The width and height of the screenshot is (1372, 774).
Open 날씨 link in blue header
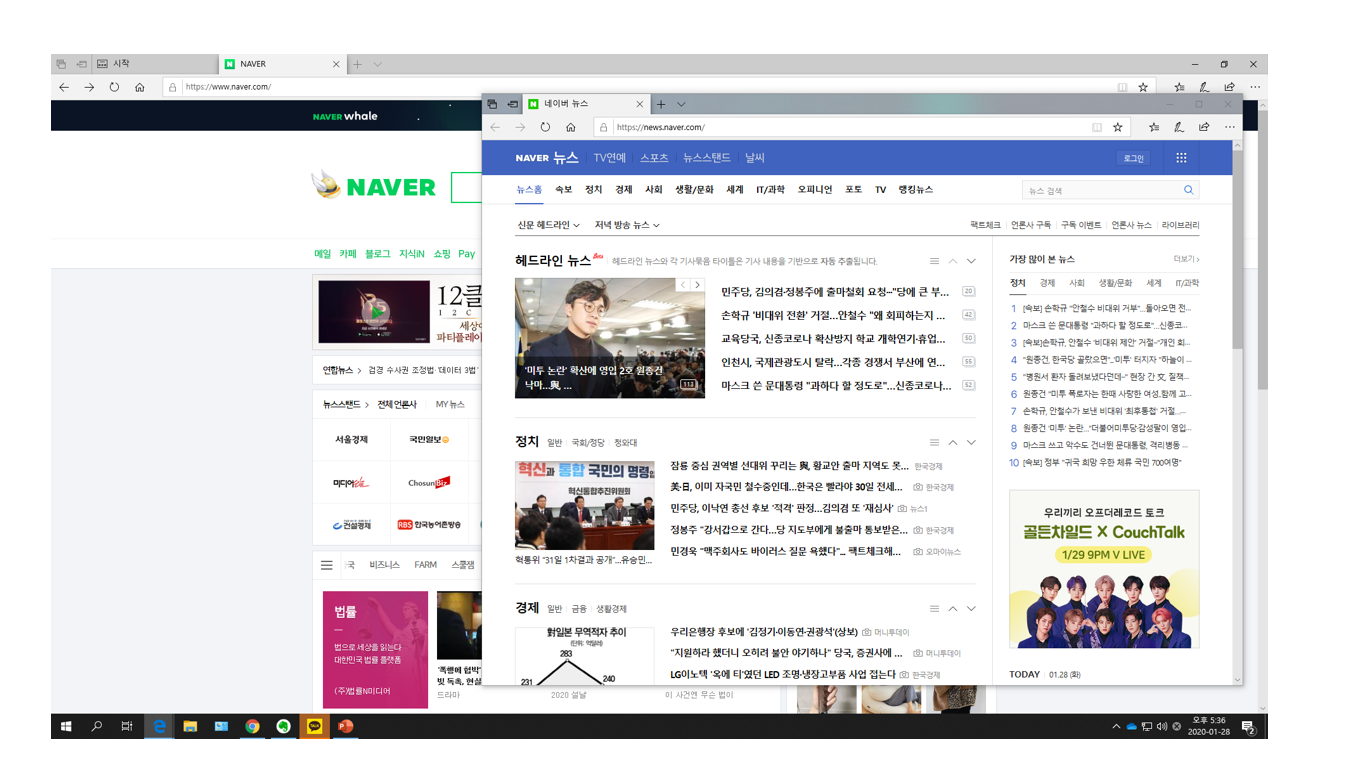click(x=755, y=158)
